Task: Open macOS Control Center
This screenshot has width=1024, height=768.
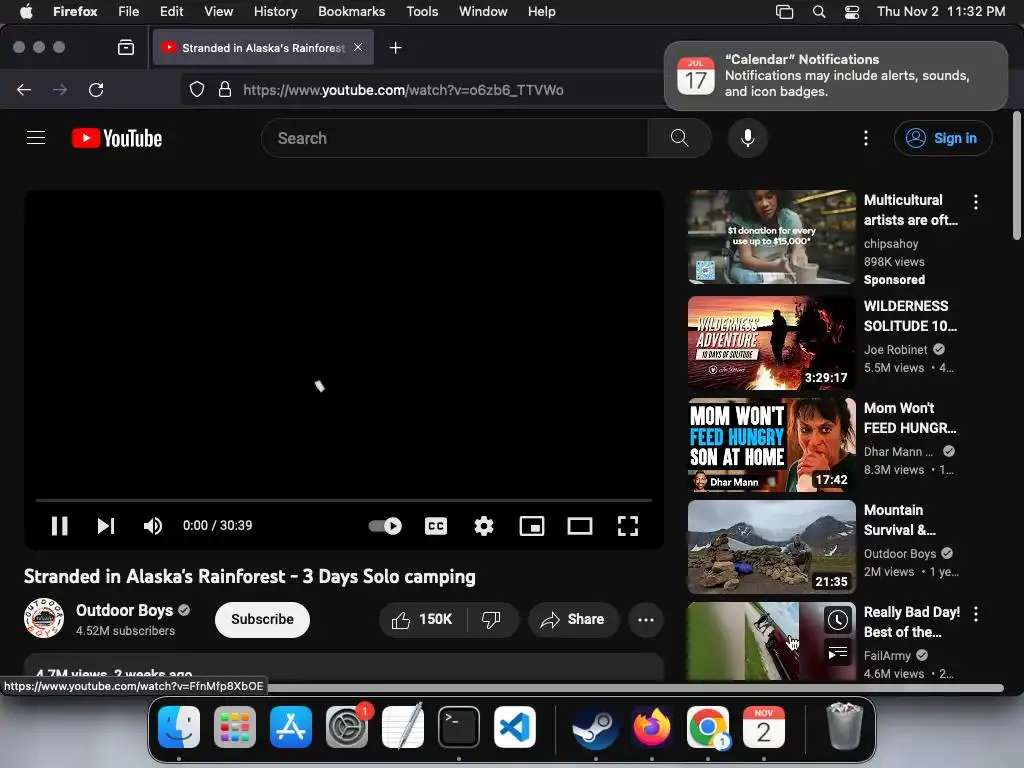Action: (852, 11)
